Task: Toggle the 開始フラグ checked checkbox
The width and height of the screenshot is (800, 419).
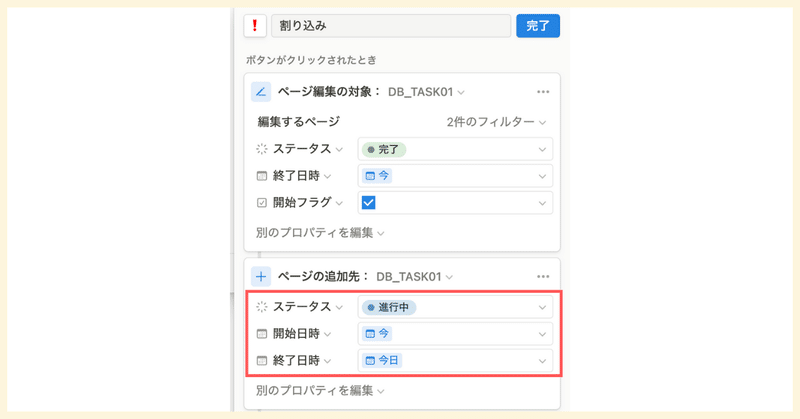Action: tap(368, 203)
